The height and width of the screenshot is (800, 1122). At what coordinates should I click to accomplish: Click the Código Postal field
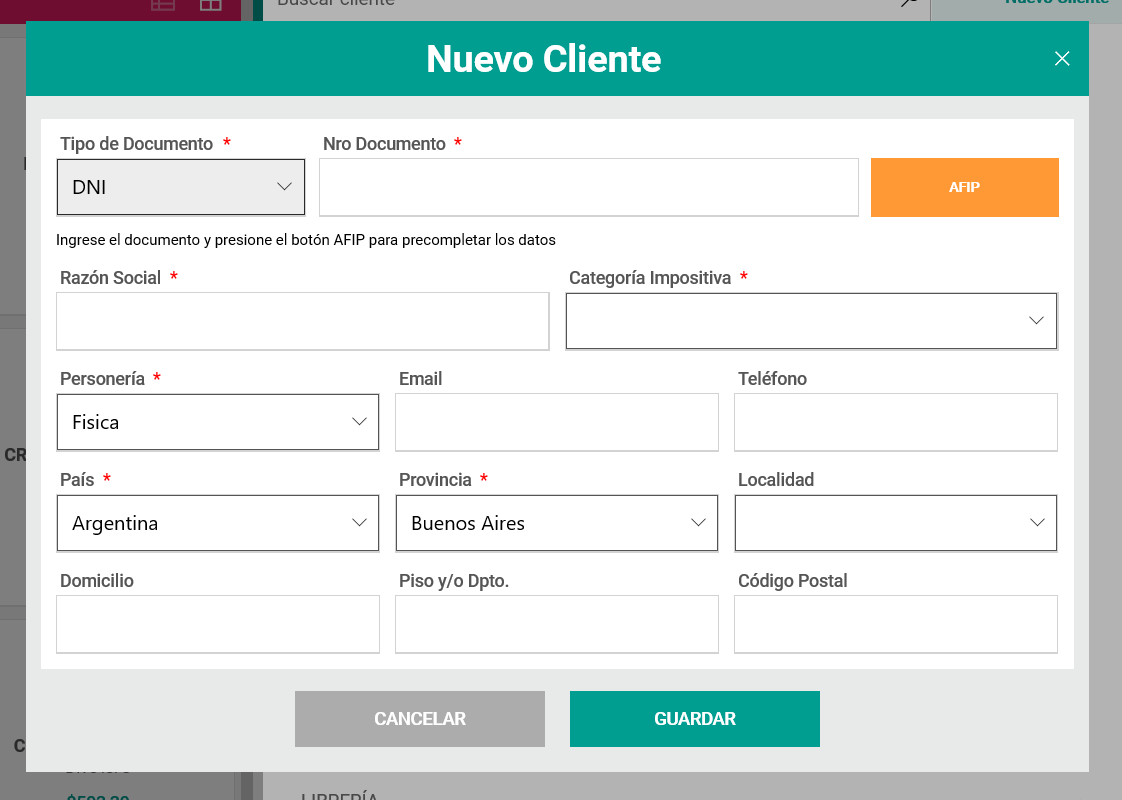pos(896,624)
